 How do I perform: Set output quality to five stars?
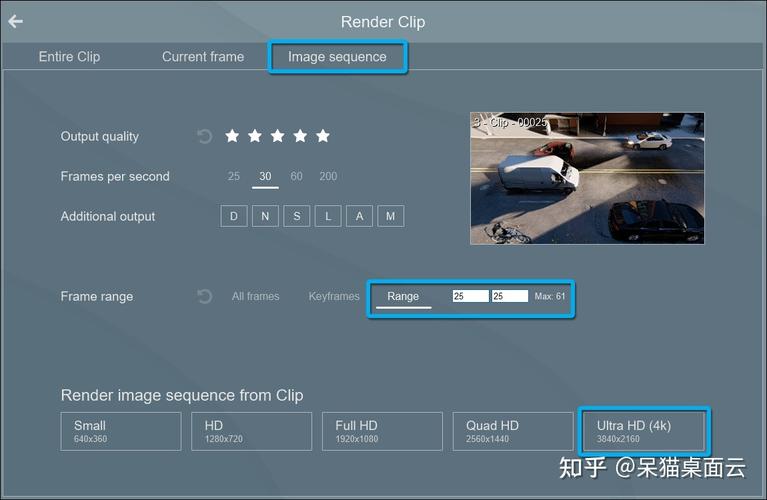pos(323,136)
